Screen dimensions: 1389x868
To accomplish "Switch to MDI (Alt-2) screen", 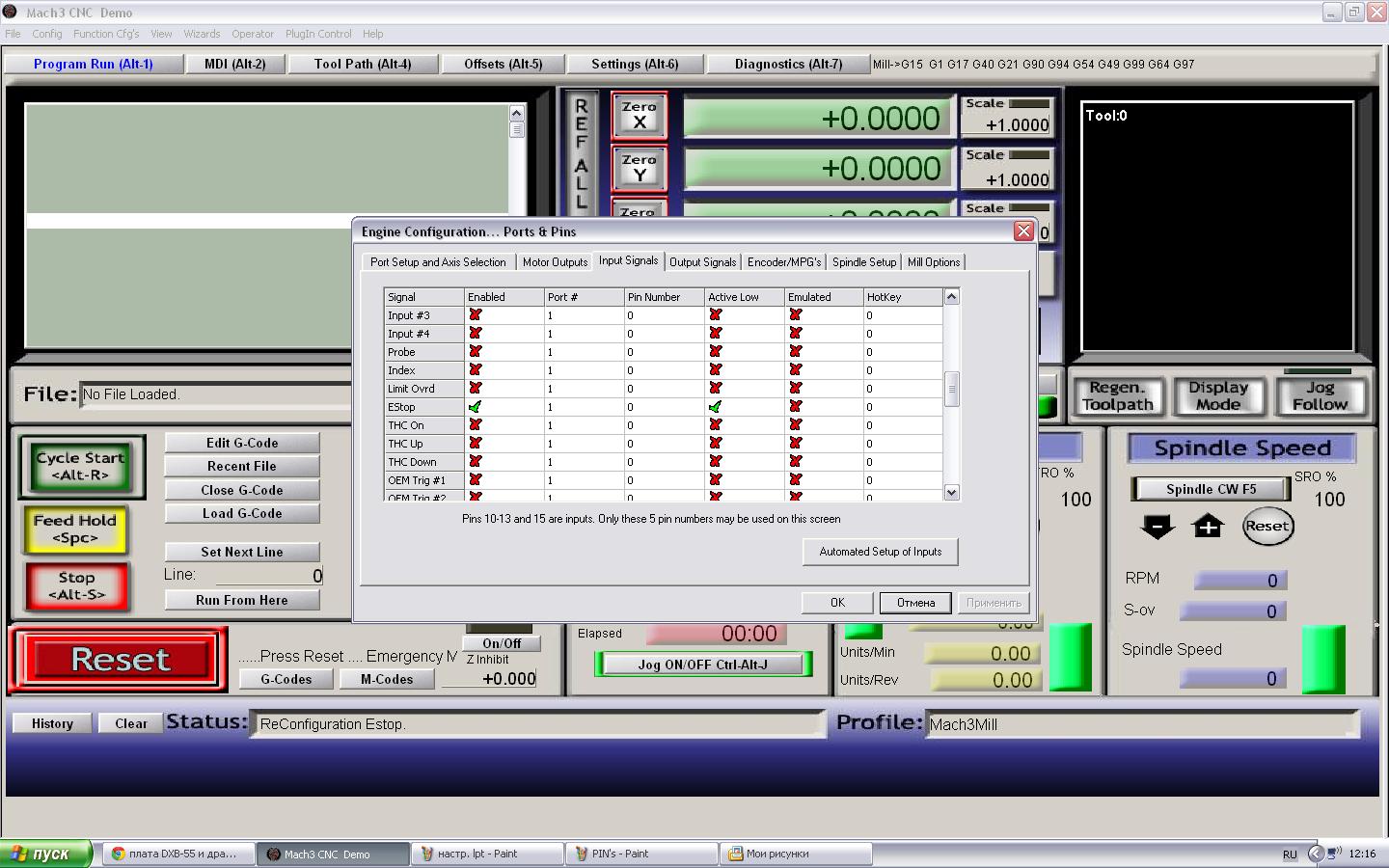I will (235, 65).
